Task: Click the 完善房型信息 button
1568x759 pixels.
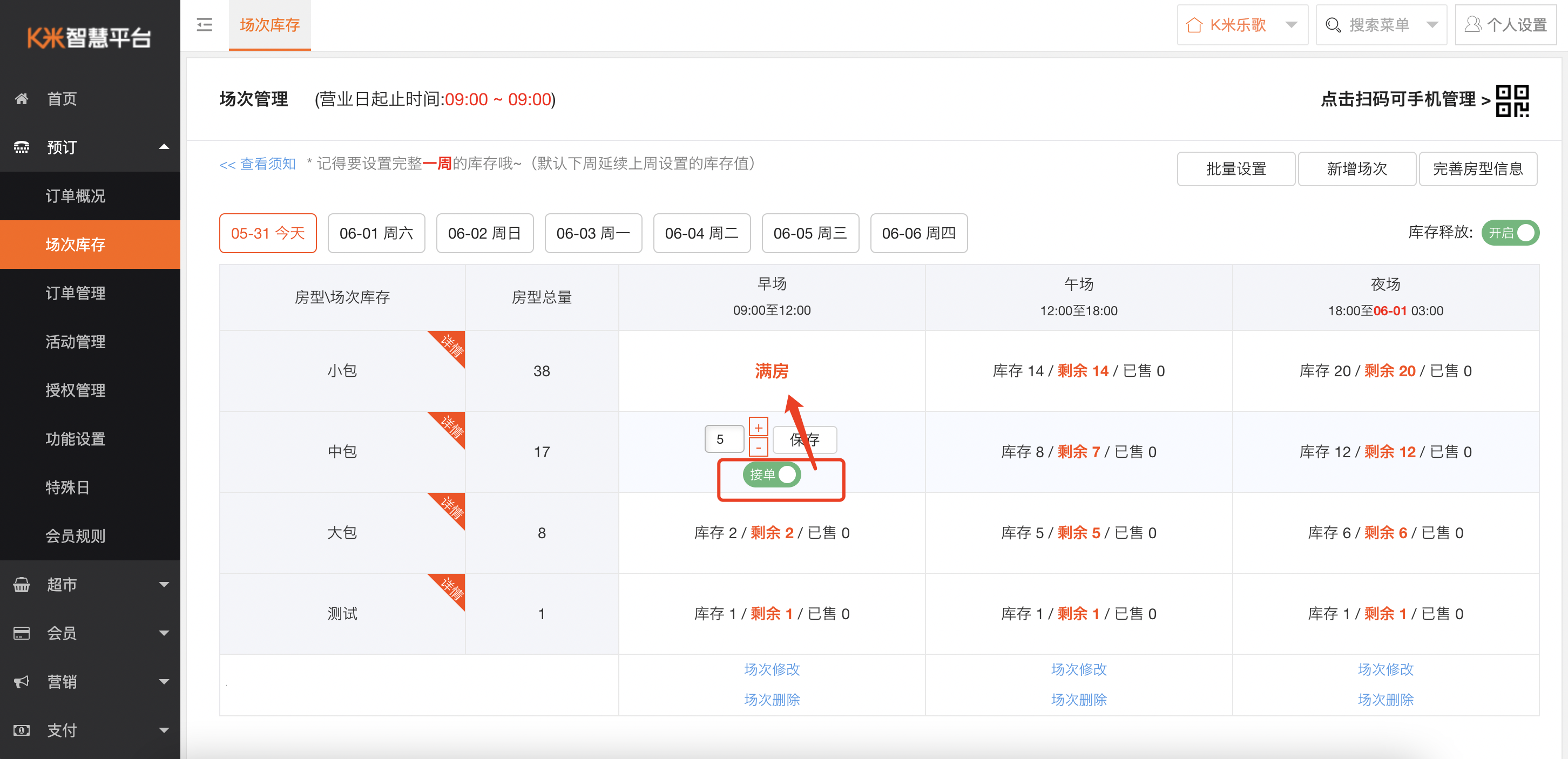Action: [x=1478, y=168]
